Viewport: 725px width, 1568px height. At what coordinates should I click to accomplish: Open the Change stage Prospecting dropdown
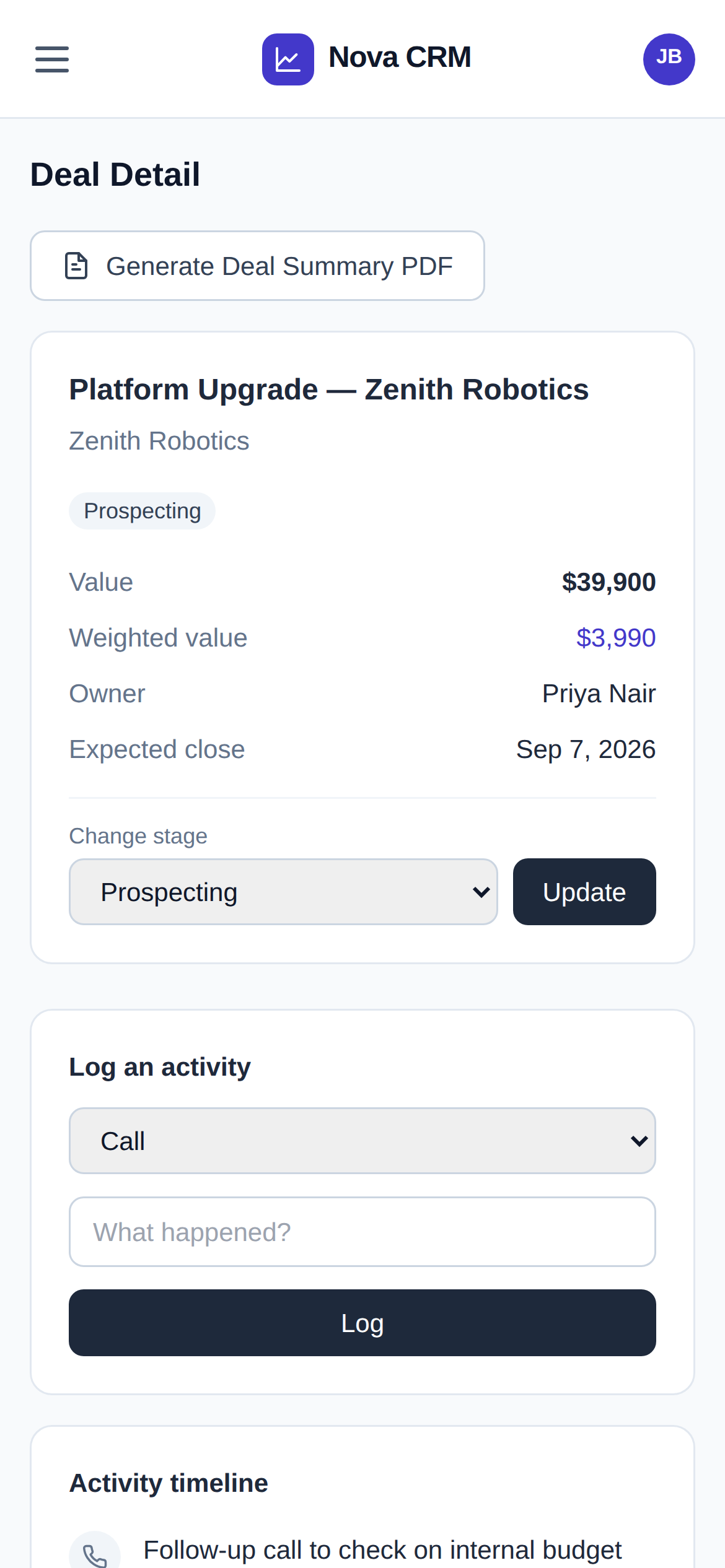tap(283, 892)
